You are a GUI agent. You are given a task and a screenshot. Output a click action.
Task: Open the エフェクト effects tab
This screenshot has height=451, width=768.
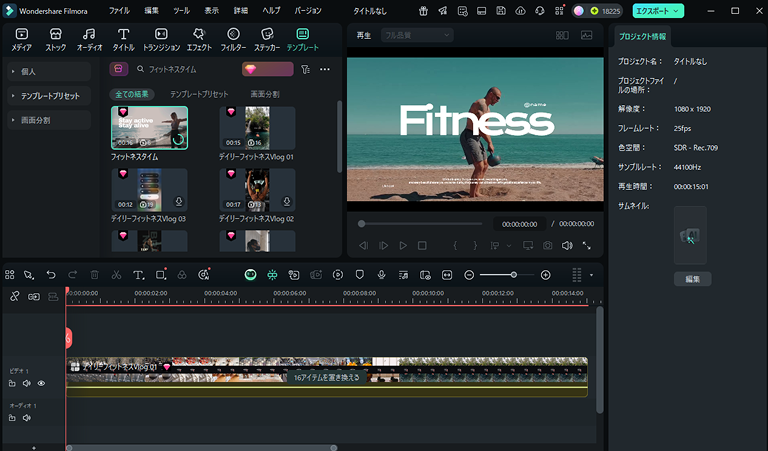199,40
